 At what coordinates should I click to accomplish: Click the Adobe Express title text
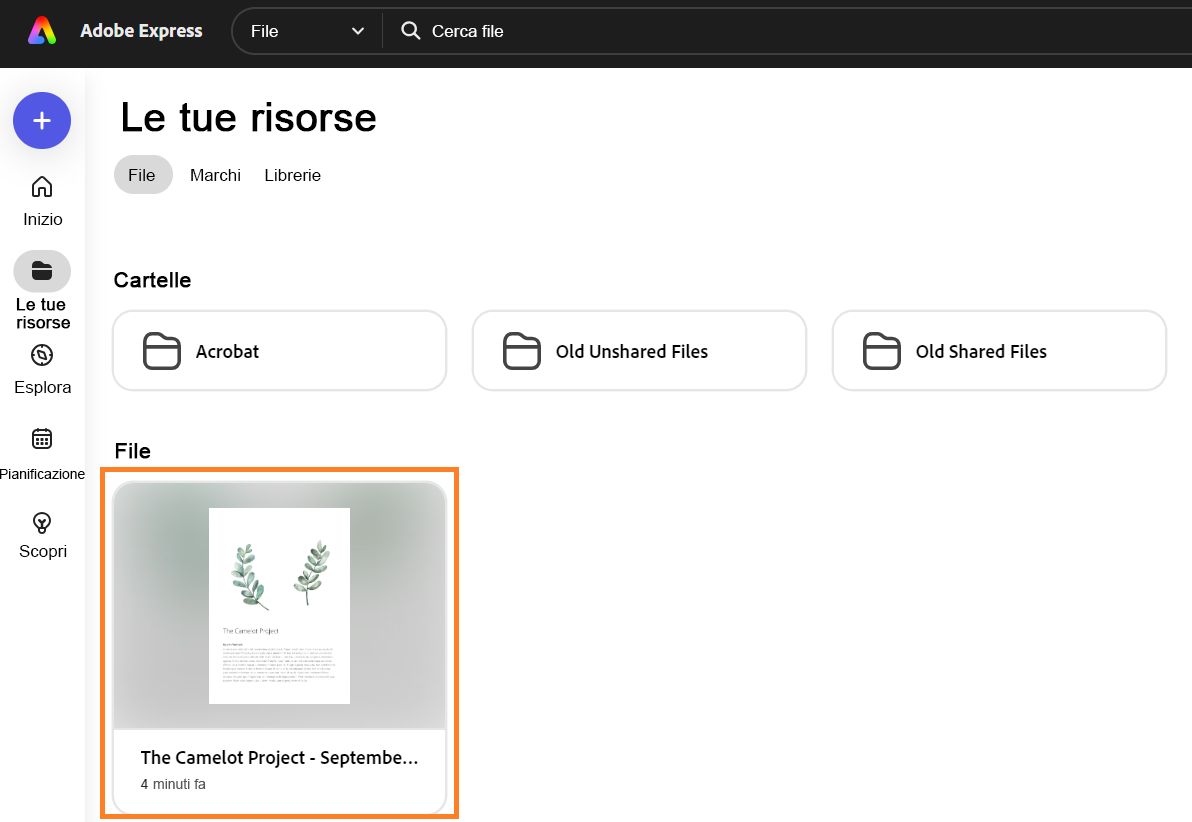coord(141,30)
